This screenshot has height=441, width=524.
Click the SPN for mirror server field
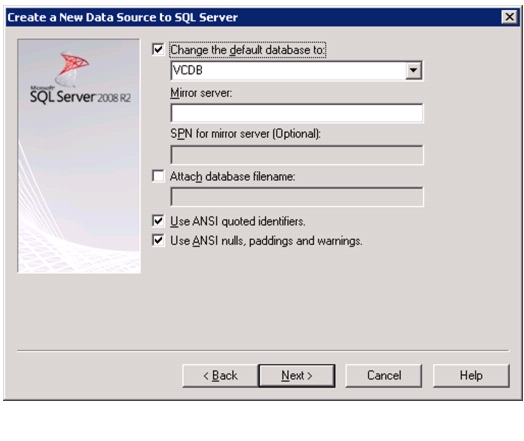[x=297, y=155]
